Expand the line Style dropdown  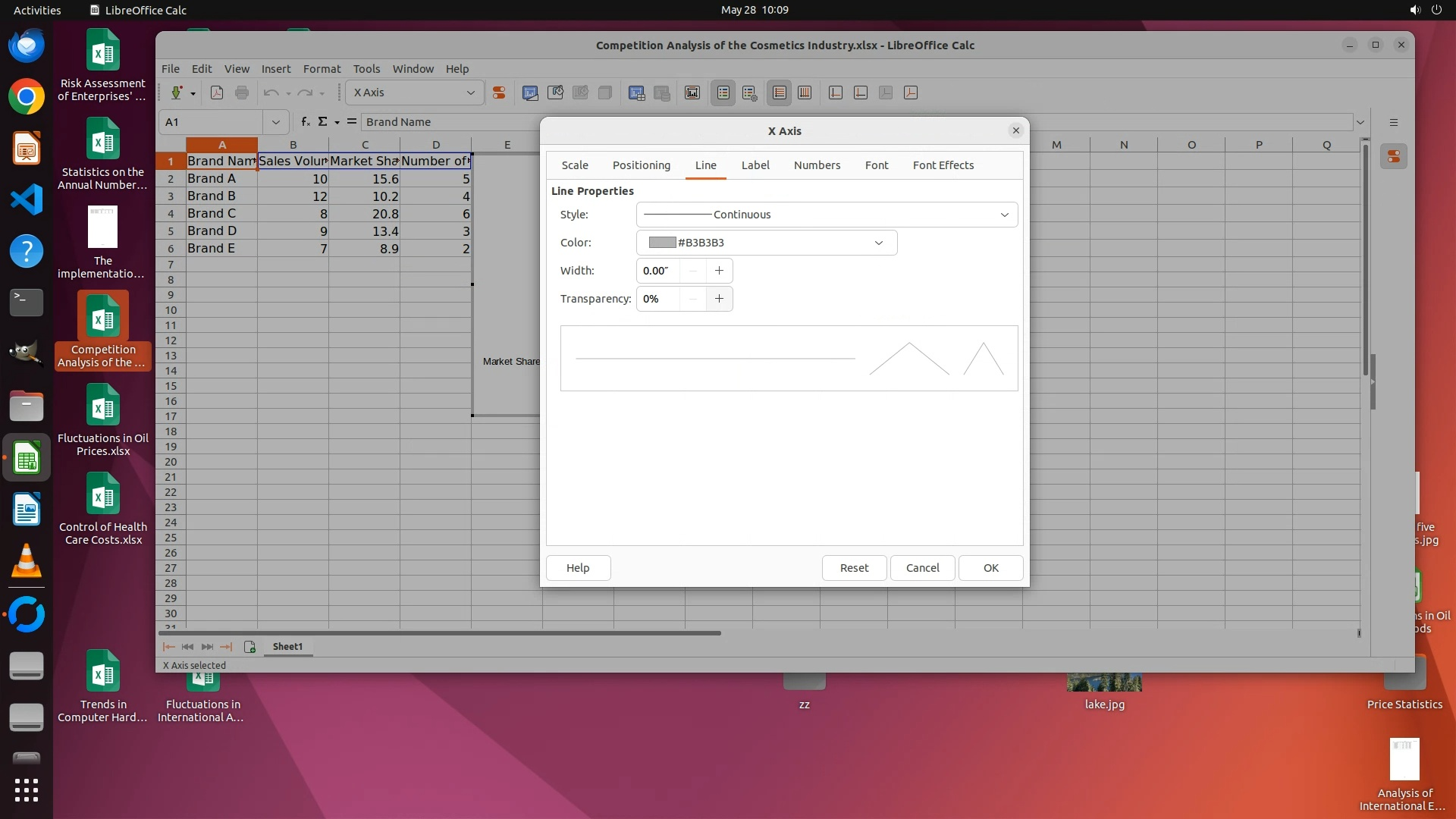coord(1004,215)
